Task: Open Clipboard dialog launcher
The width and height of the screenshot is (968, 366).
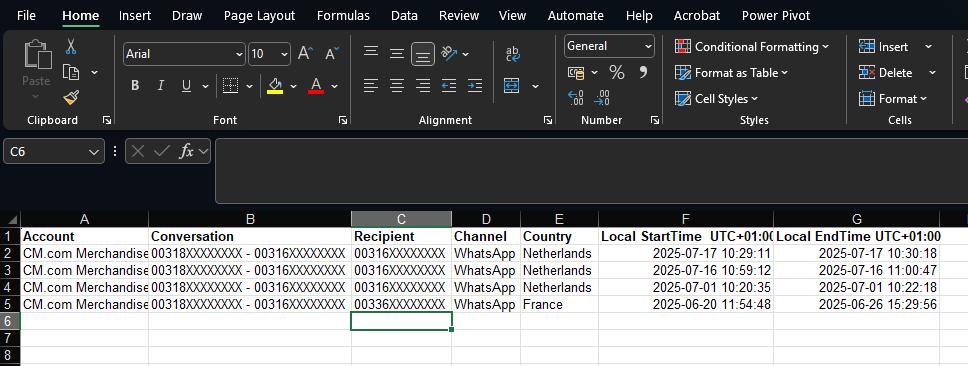Action: pyautogui.click(x=106, y=120)
